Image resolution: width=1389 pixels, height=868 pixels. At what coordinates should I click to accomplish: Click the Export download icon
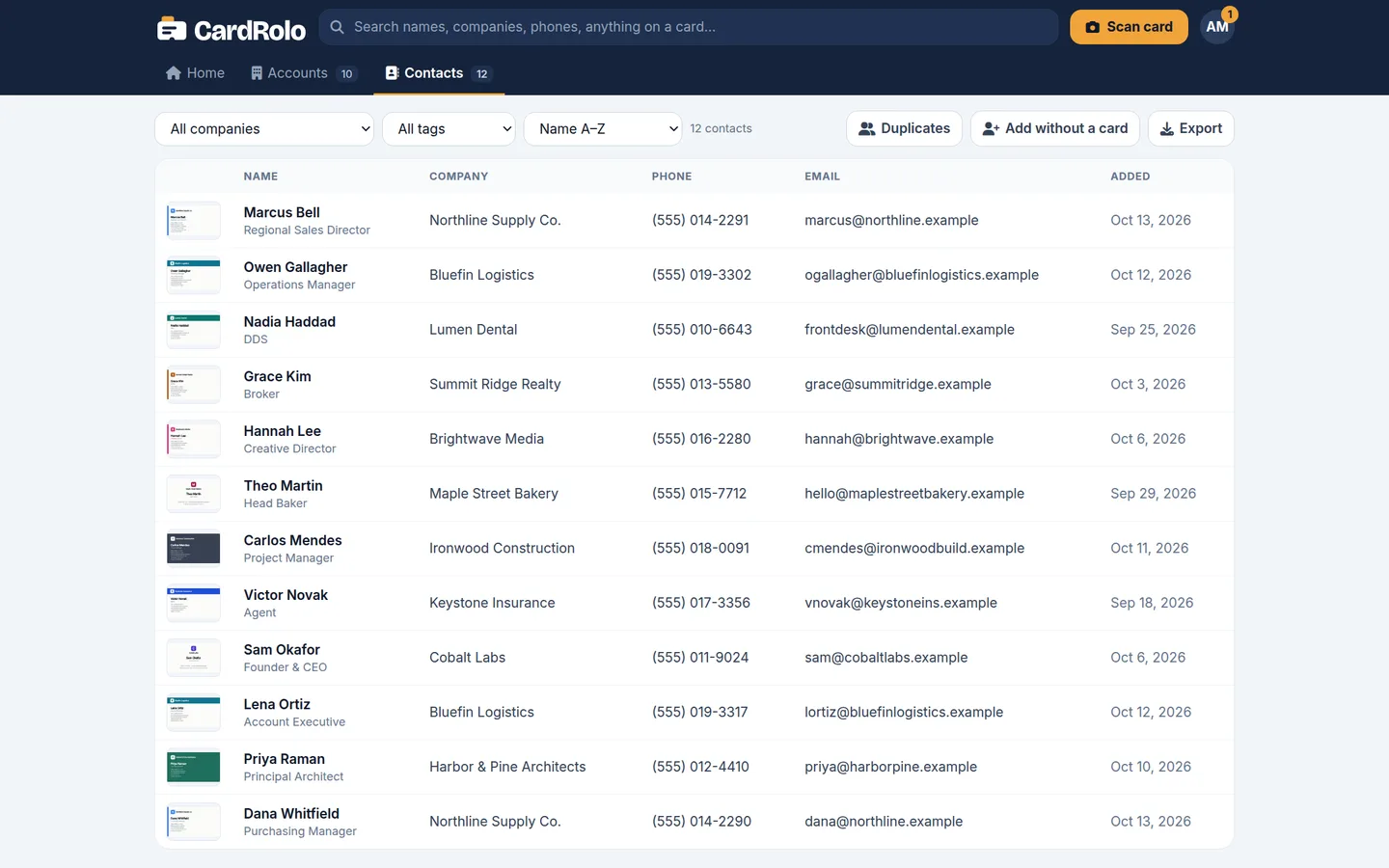tap(1167, 128)
